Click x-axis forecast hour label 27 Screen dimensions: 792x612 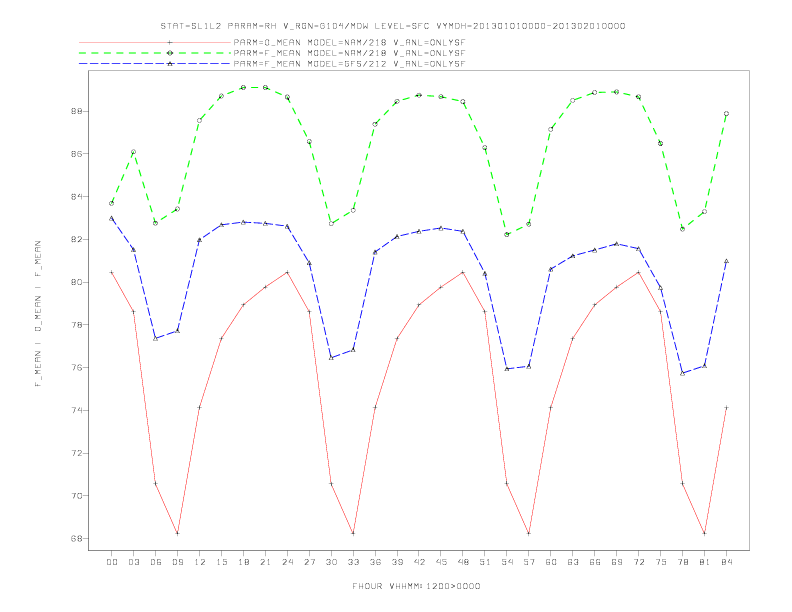[x=309, y=562]
